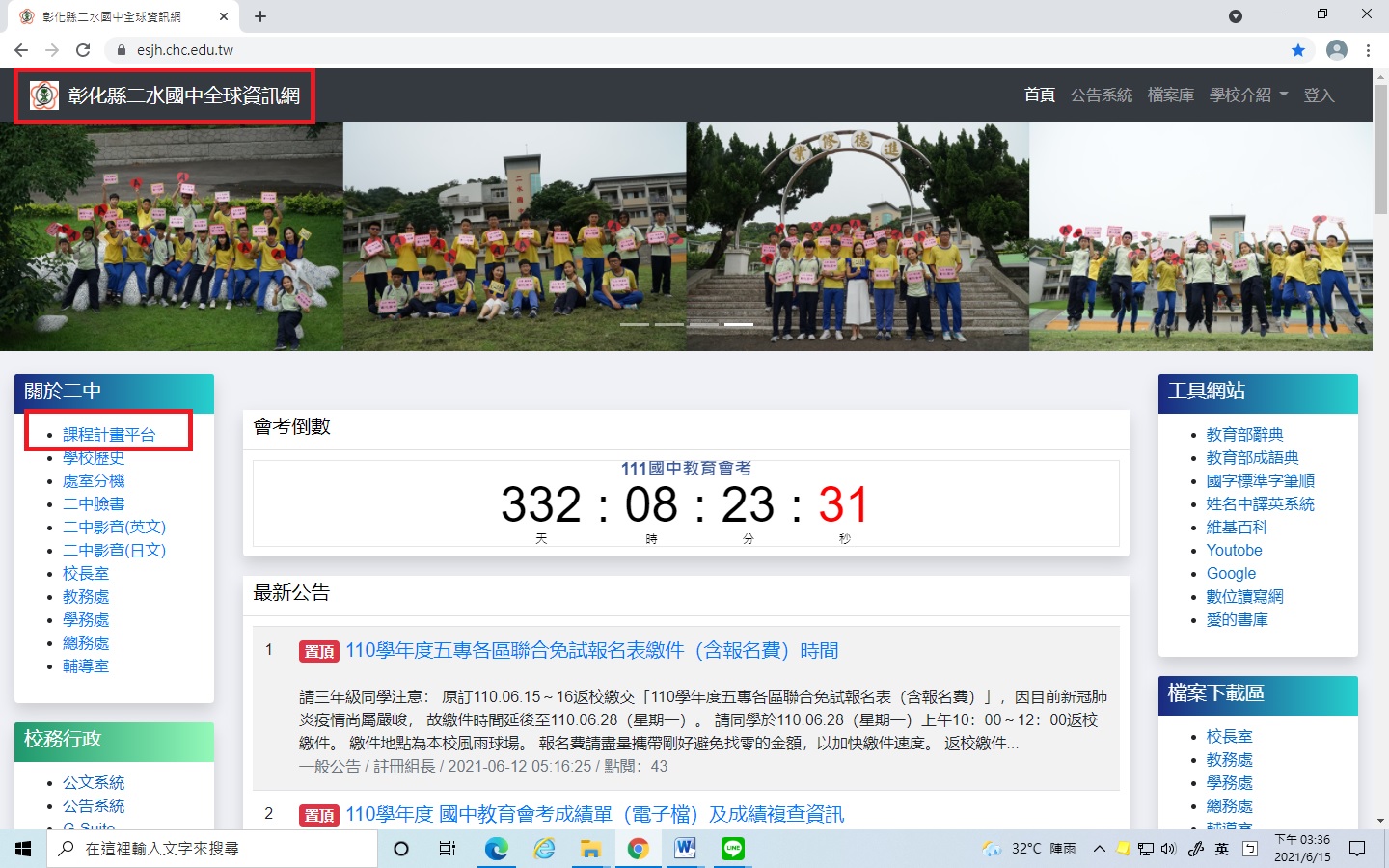The image size is (1389, 868).
Task: Click the carousel photo of students jumping
Action: coord(1201,236)
